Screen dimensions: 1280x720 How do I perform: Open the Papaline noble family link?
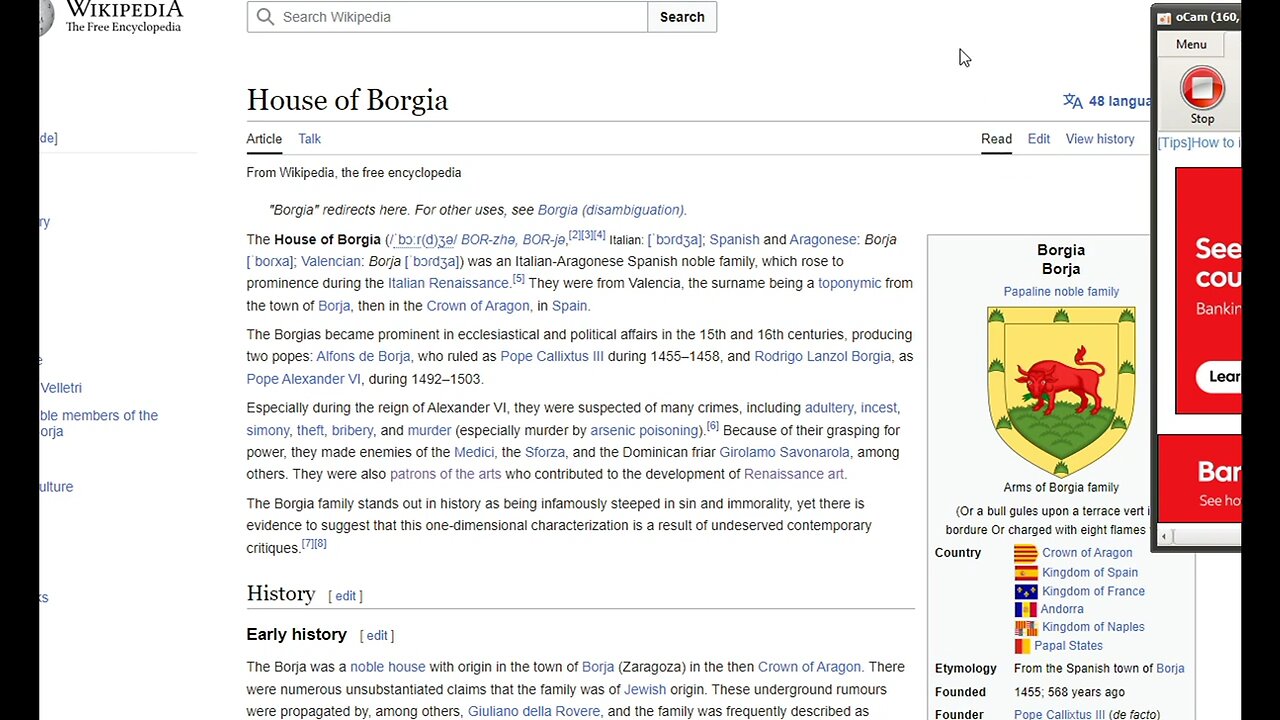click(x=1061, y=292)
